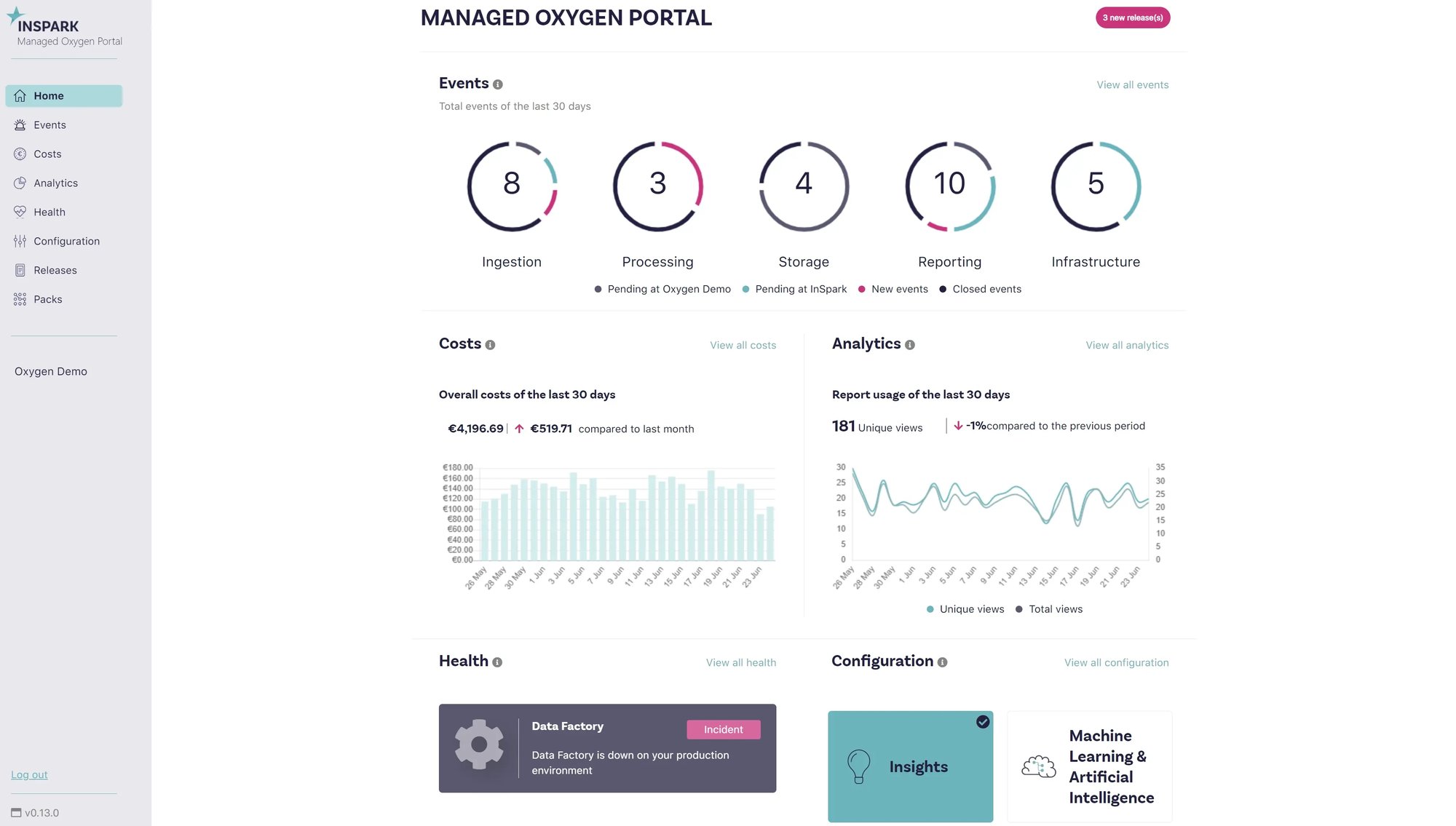Click the info icon next to Events heading
This screenshot has height=826, width=1456.
(498, 84)
